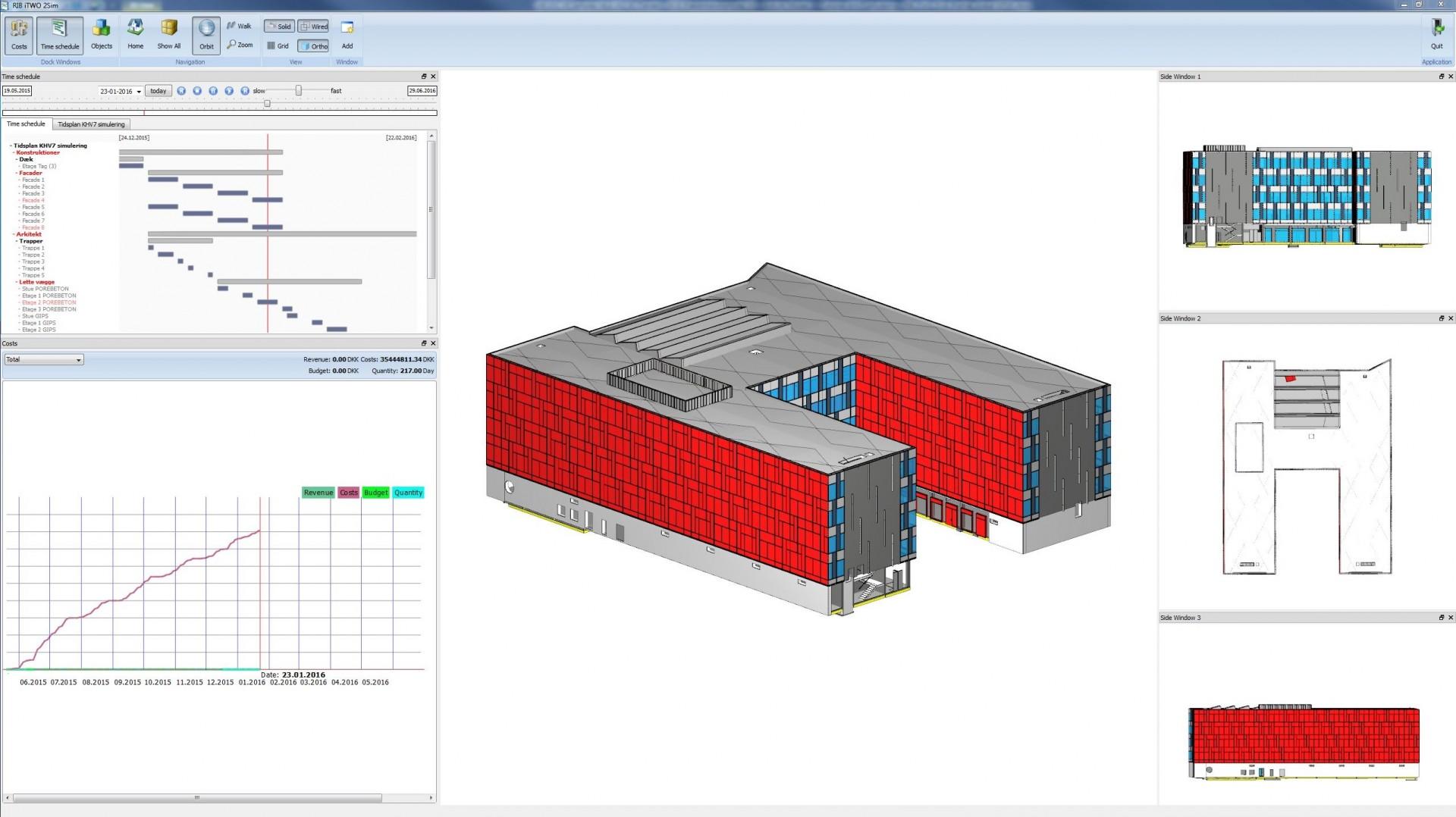Click the Objects icon in ribbon

pos(101,34)
